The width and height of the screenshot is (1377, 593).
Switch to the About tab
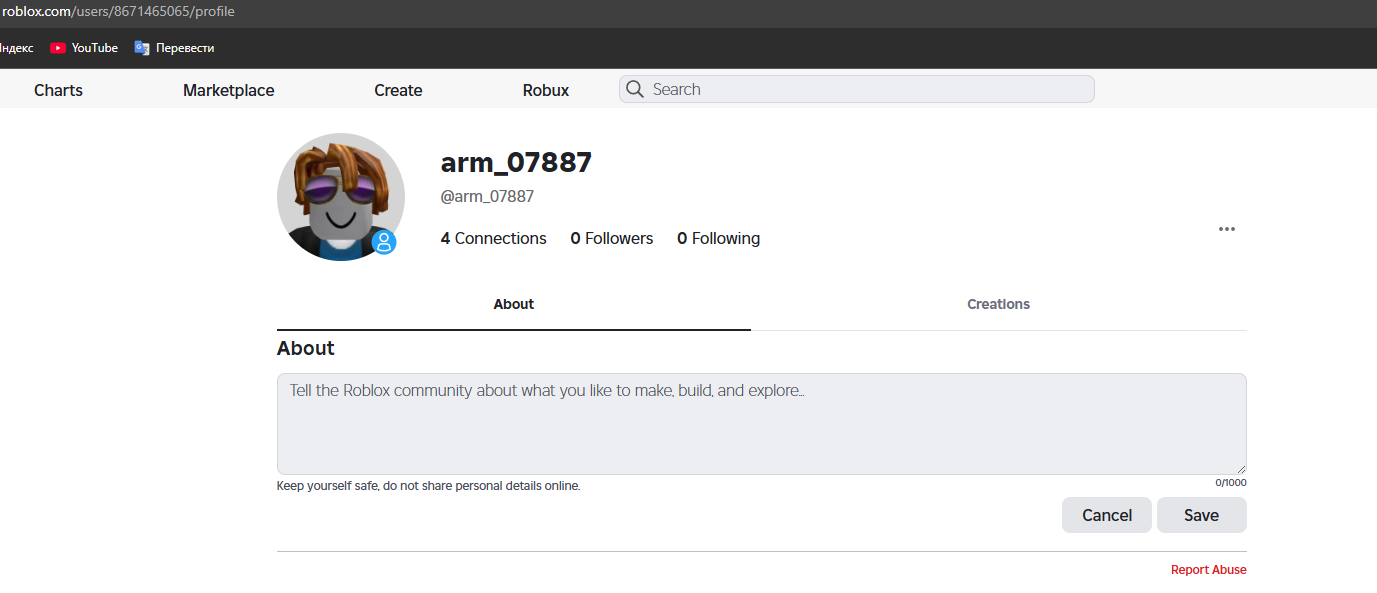pyautogui.click(x=514, y=304)
